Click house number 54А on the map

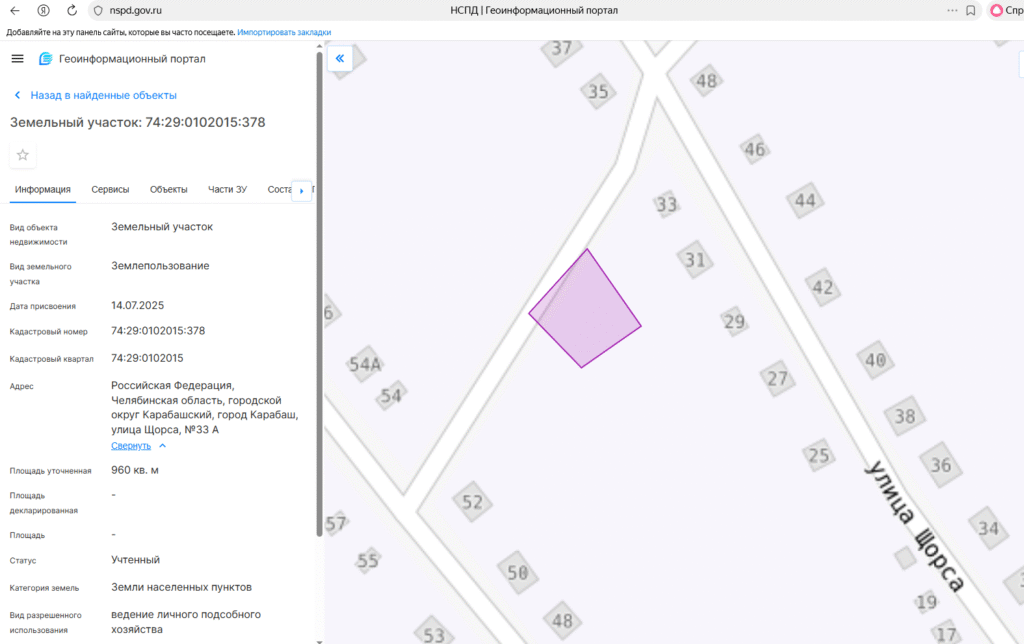click(364, 364)
